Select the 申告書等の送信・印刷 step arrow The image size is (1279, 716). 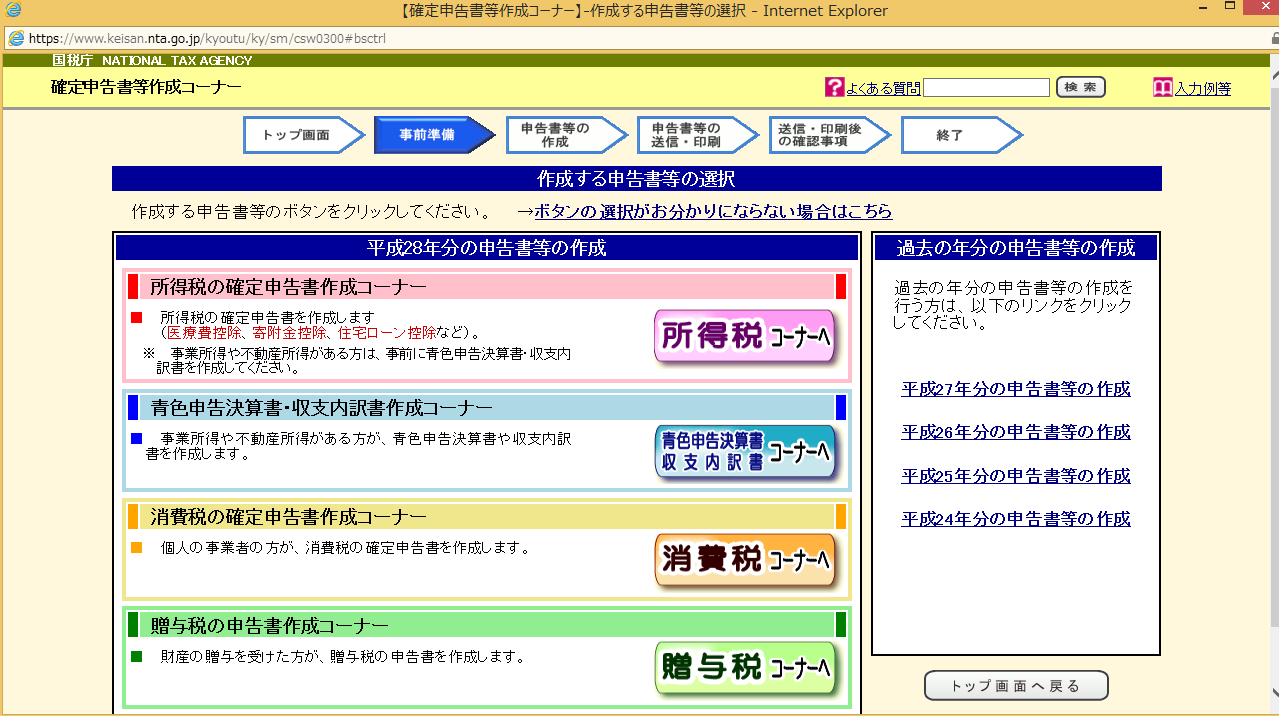pos(699,135)
